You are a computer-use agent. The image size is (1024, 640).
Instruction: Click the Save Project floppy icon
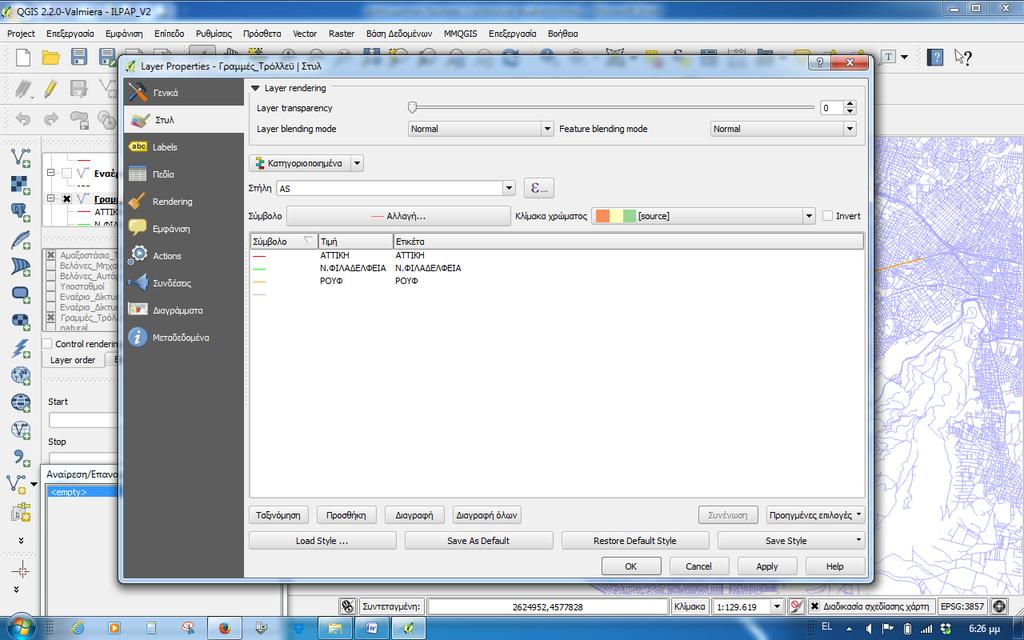tap(79, 57)
